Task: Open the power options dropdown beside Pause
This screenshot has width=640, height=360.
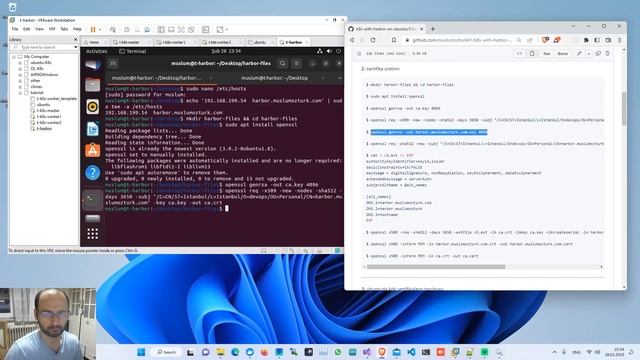Action: (x=100, y=29)
